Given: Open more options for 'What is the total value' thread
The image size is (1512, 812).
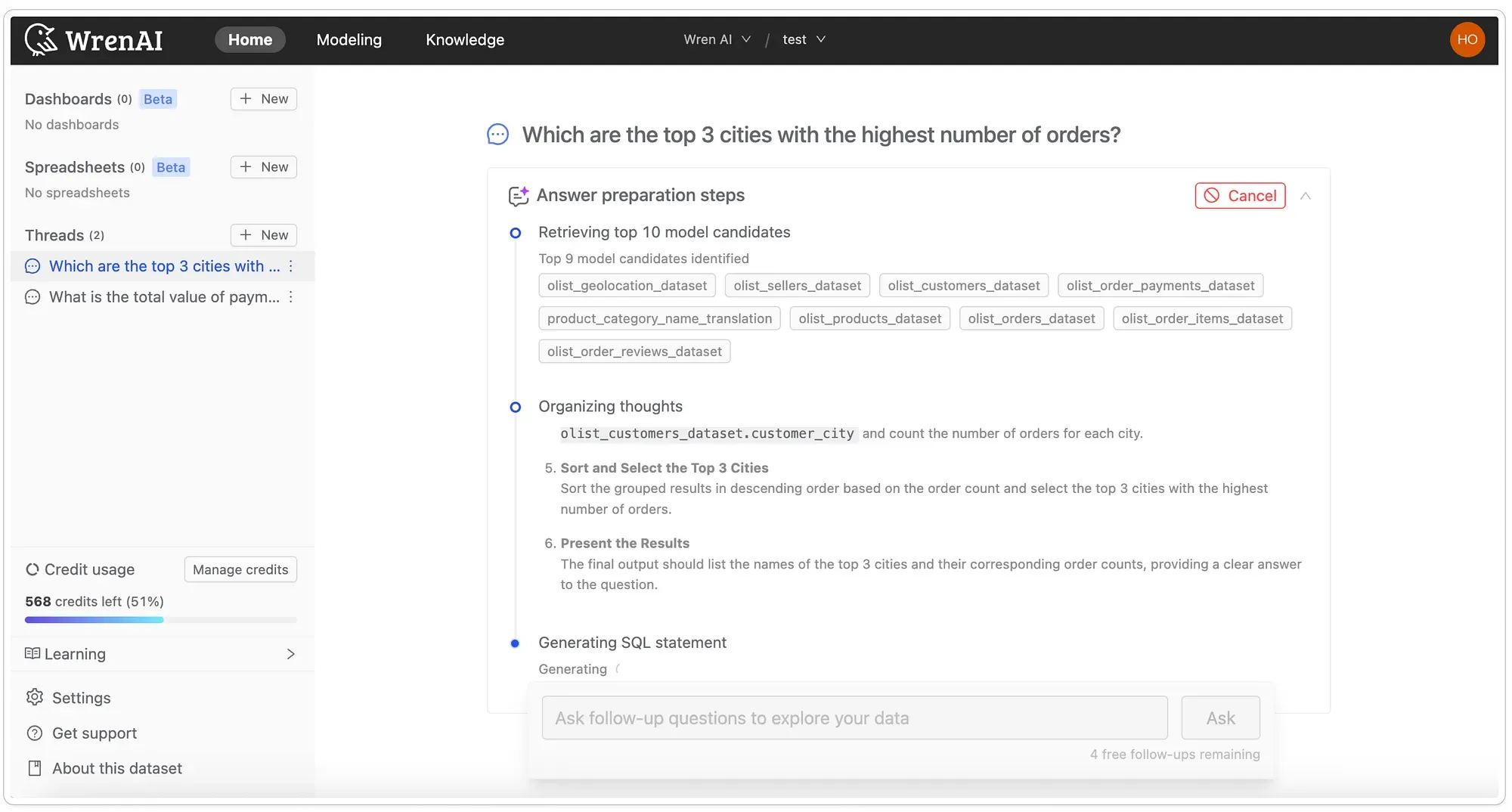Looking at the screenshot, I should point(291,297).
